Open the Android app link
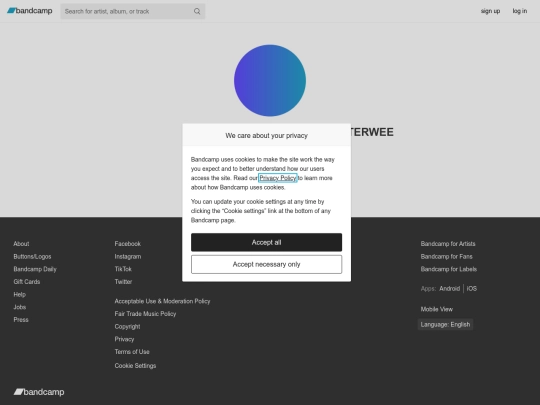540x405 pixels. (450, 289)
